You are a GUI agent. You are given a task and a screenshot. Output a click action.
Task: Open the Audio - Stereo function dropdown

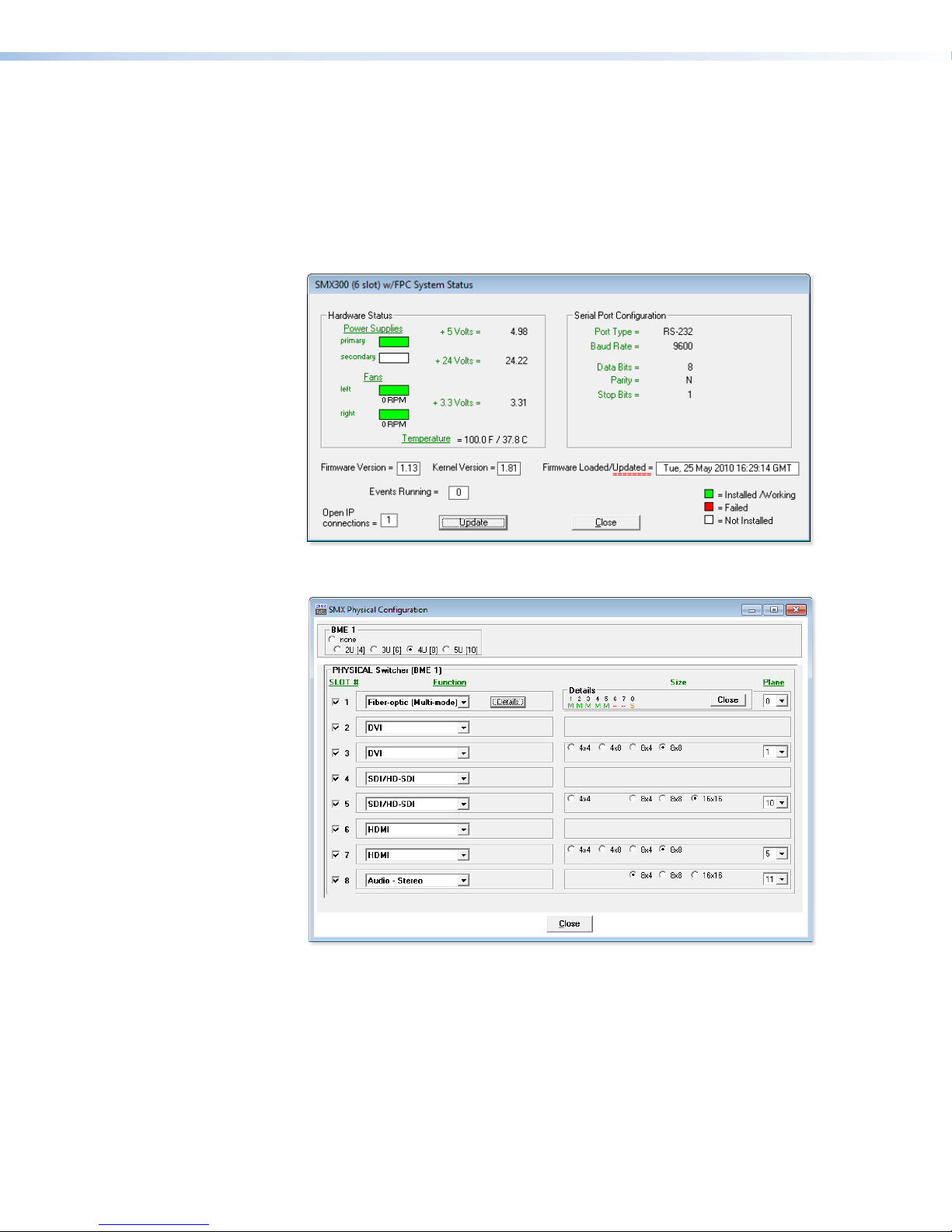[463, 881]
